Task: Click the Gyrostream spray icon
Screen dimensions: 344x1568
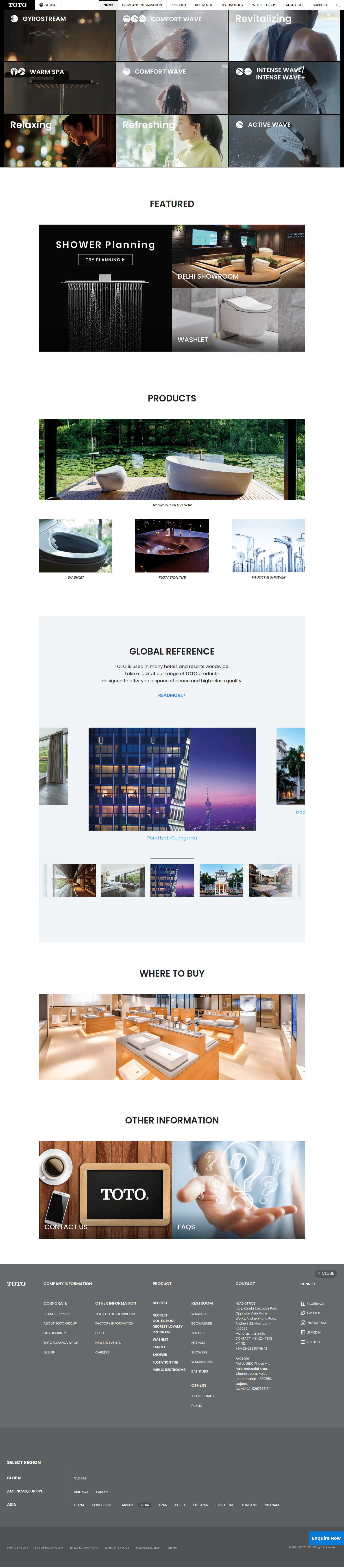Action: point(14,19)
